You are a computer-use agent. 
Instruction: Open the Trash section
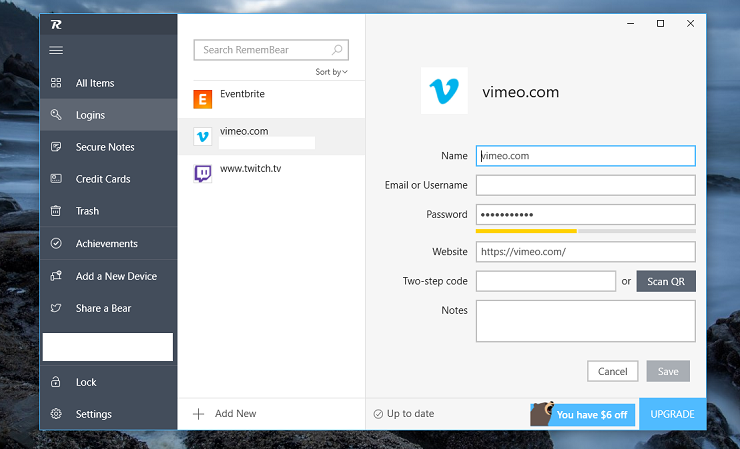pos(109,211)
